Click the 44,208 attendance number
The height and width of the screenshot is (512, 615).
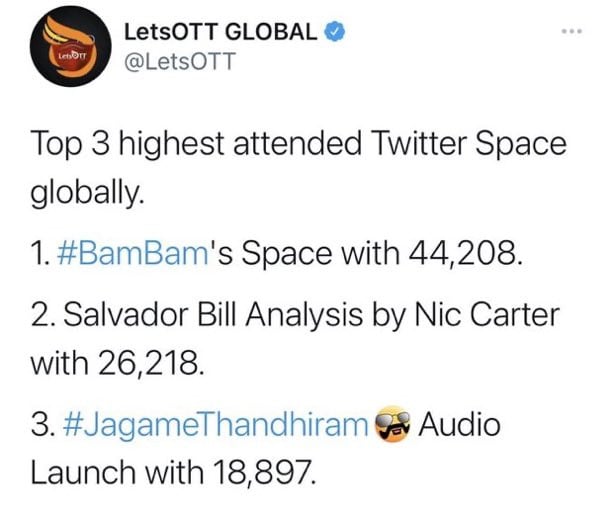(x=466, y=253)
